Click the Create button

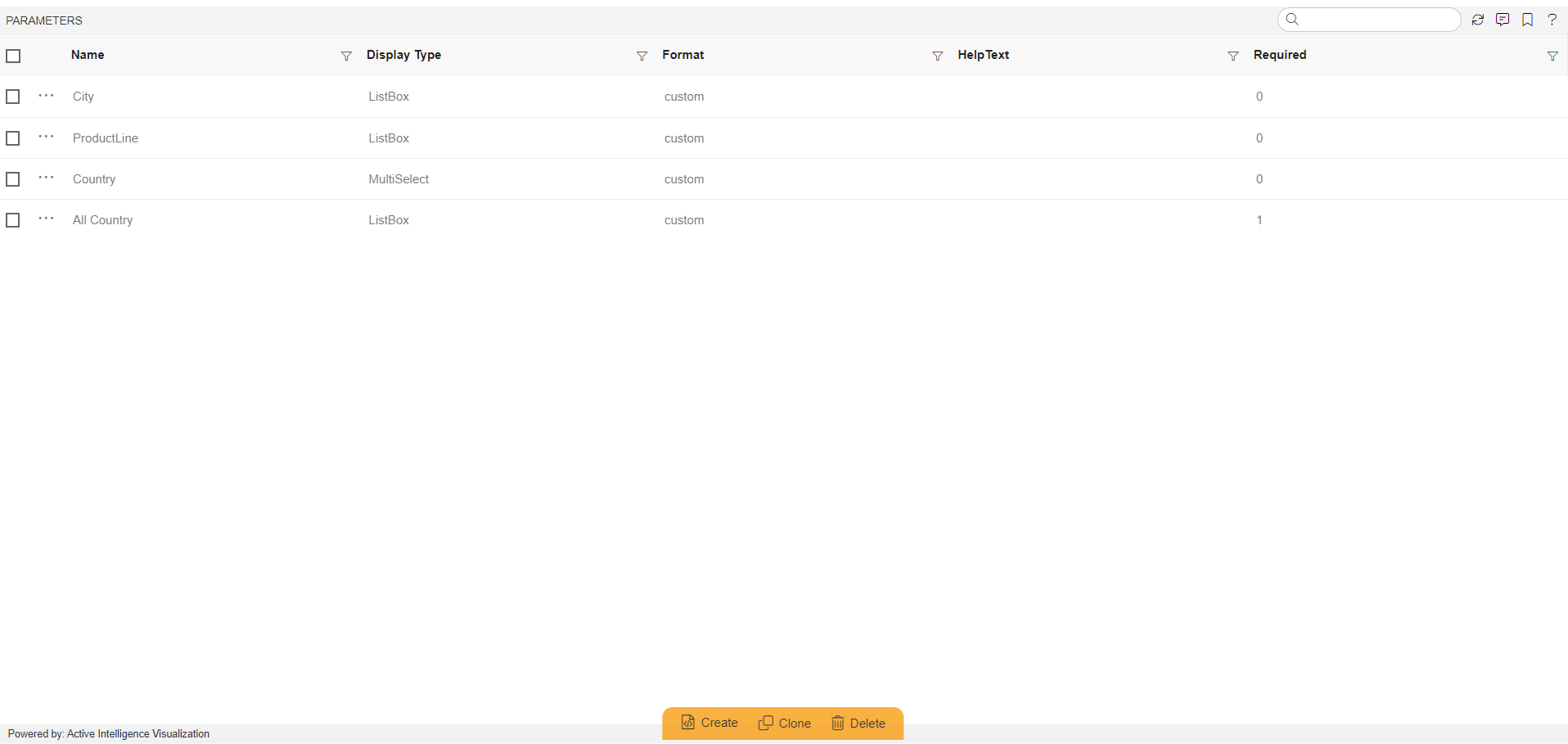point(710,723)
